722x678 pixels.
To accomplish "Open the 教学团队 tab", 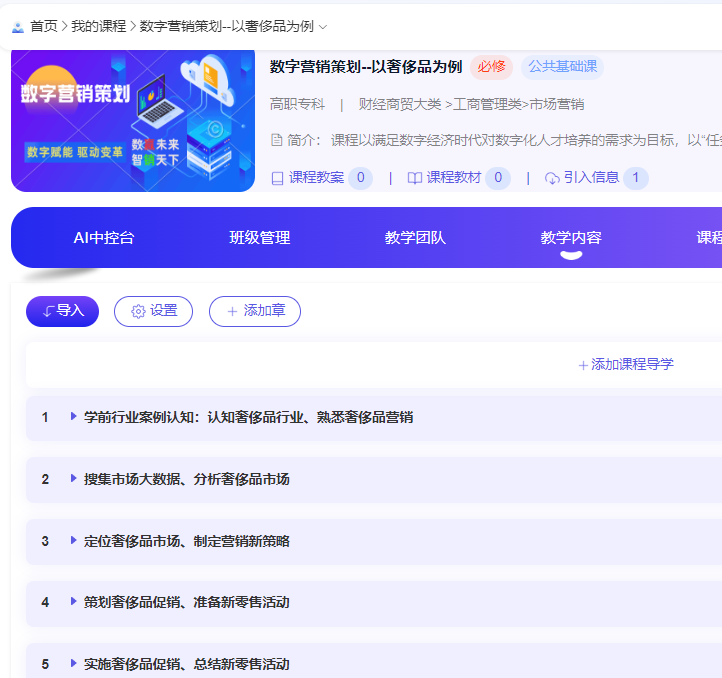I will (x=415, y=238).
